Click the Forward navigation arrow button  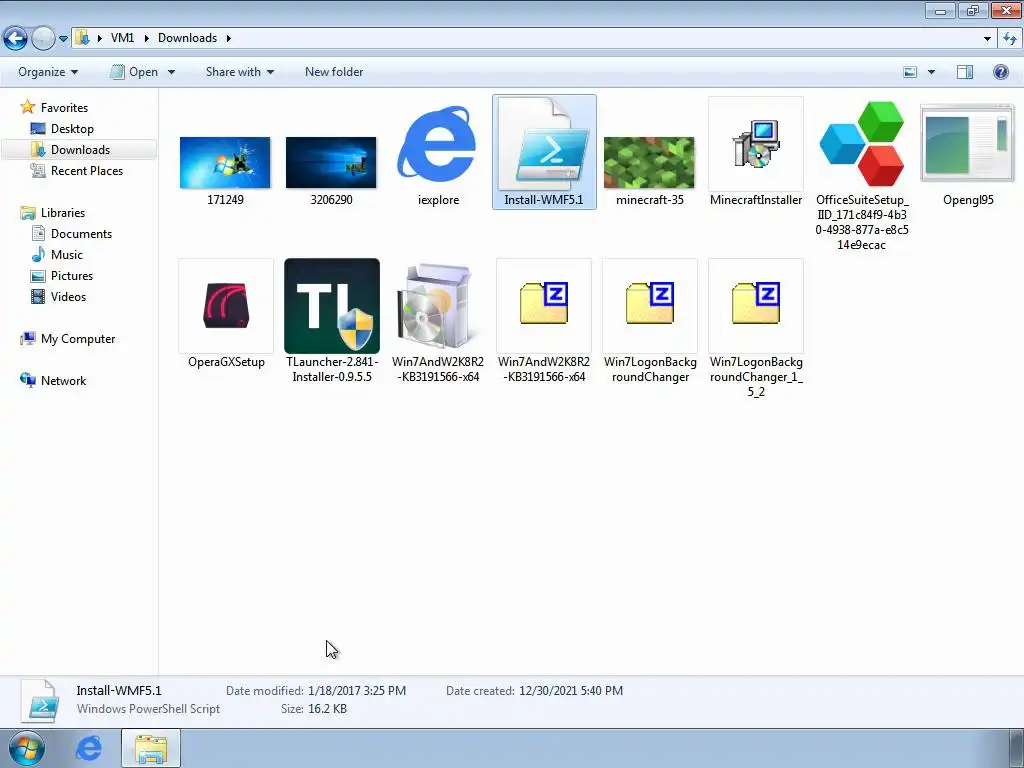(x=43, y=39)
